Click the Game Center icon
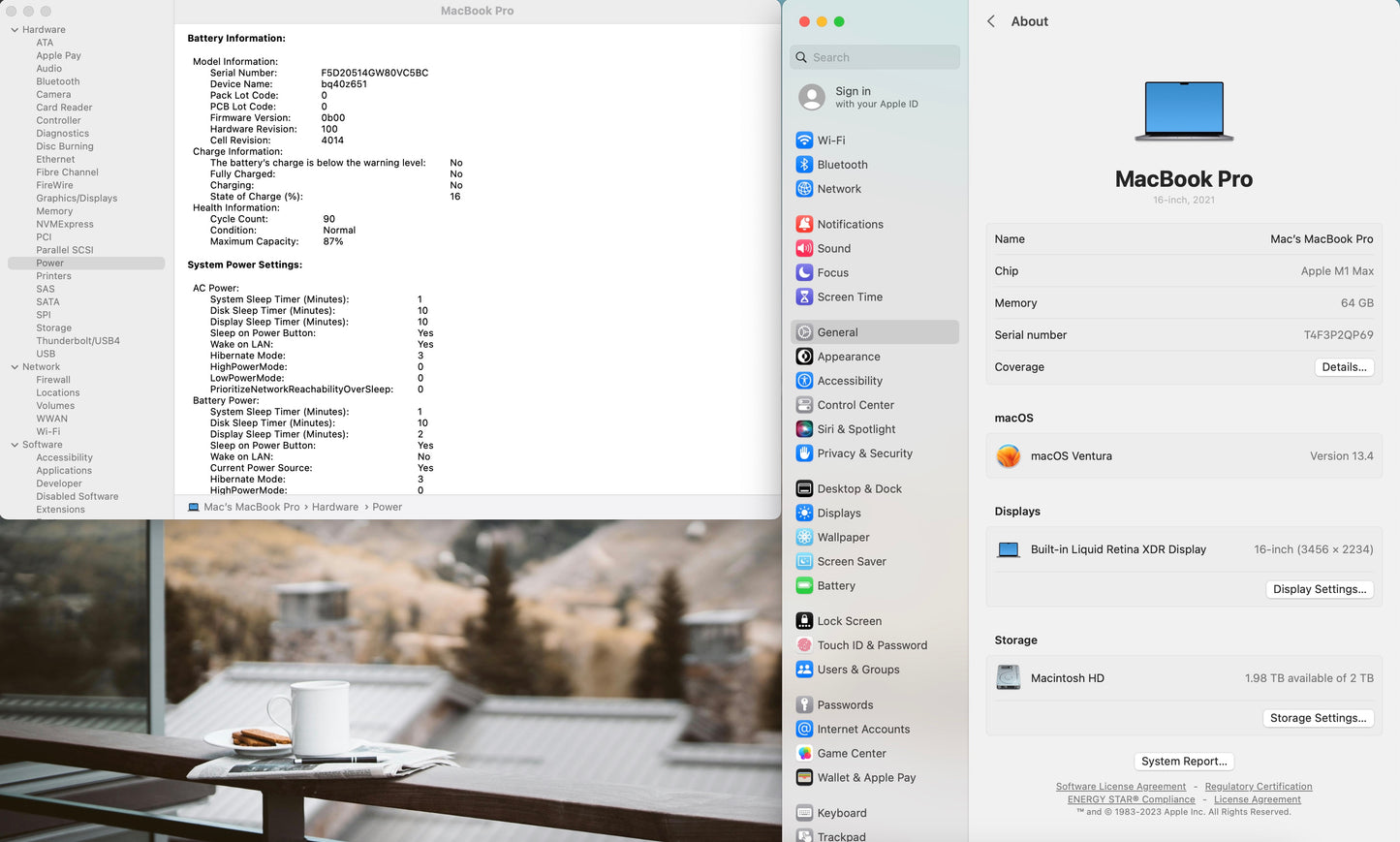Viewport: 1400px width, 842px height. coord(804,754)
